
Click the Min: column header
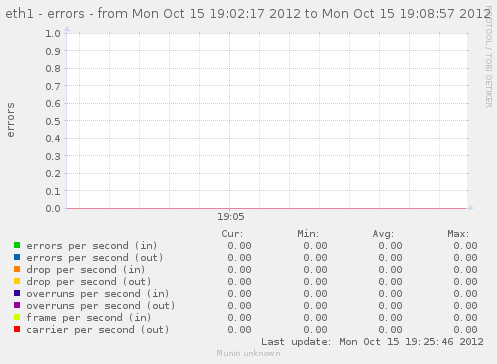click(x=308, y=234)
